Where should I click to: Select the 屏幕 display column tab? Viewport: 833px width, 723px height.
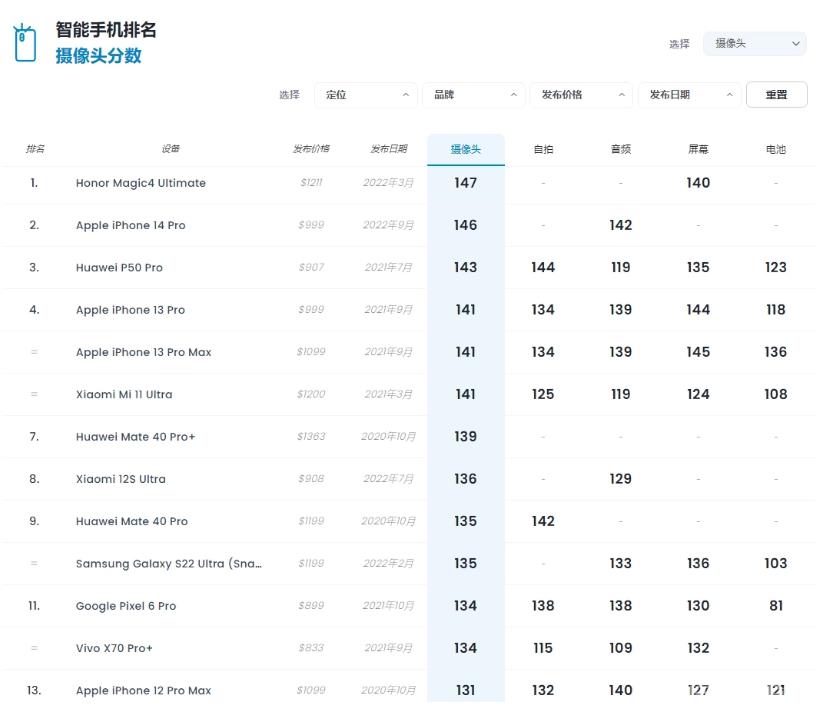pos(698,149)
